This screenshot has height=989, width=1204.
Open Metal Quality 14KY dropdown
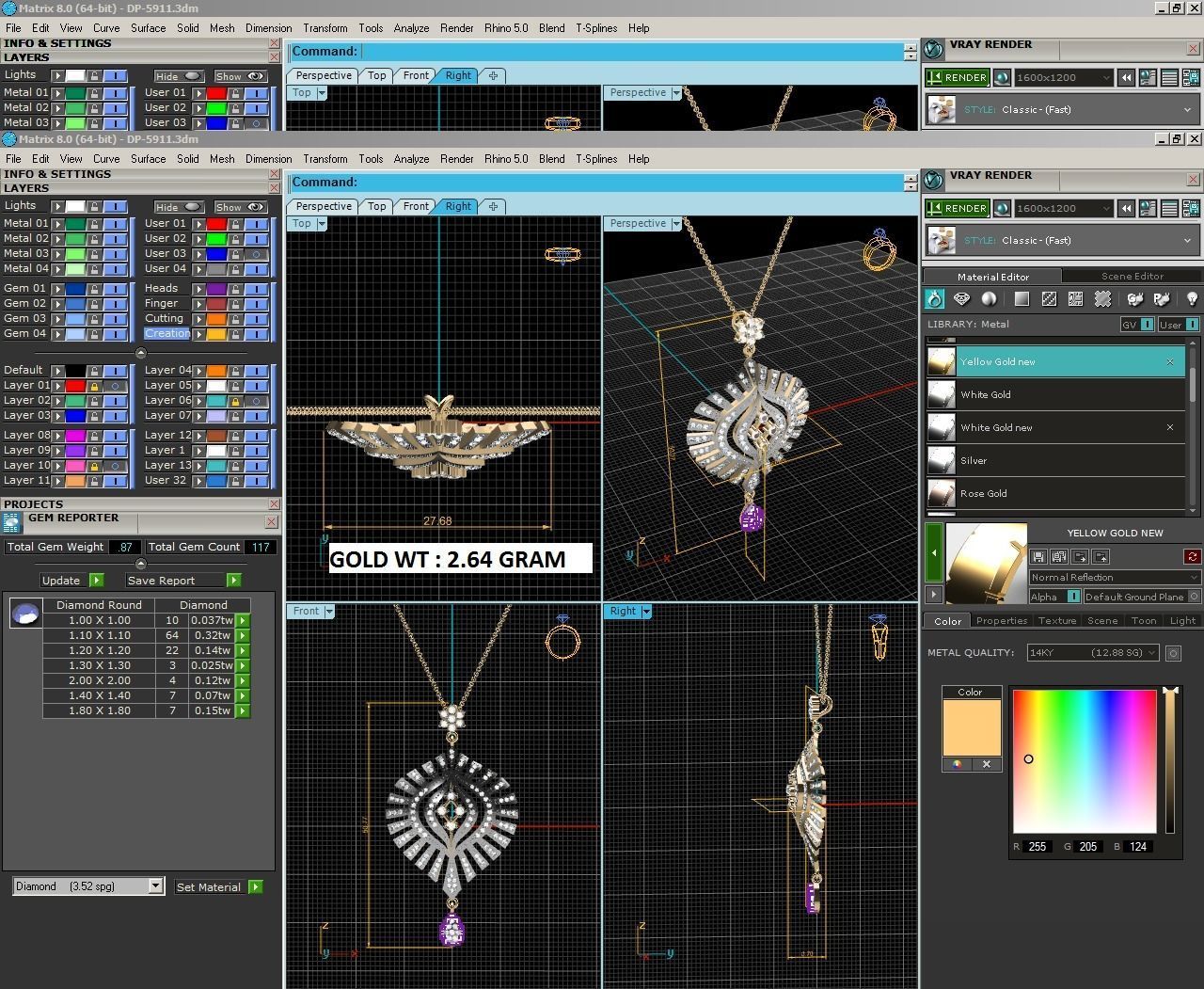tap(1094, 653)
